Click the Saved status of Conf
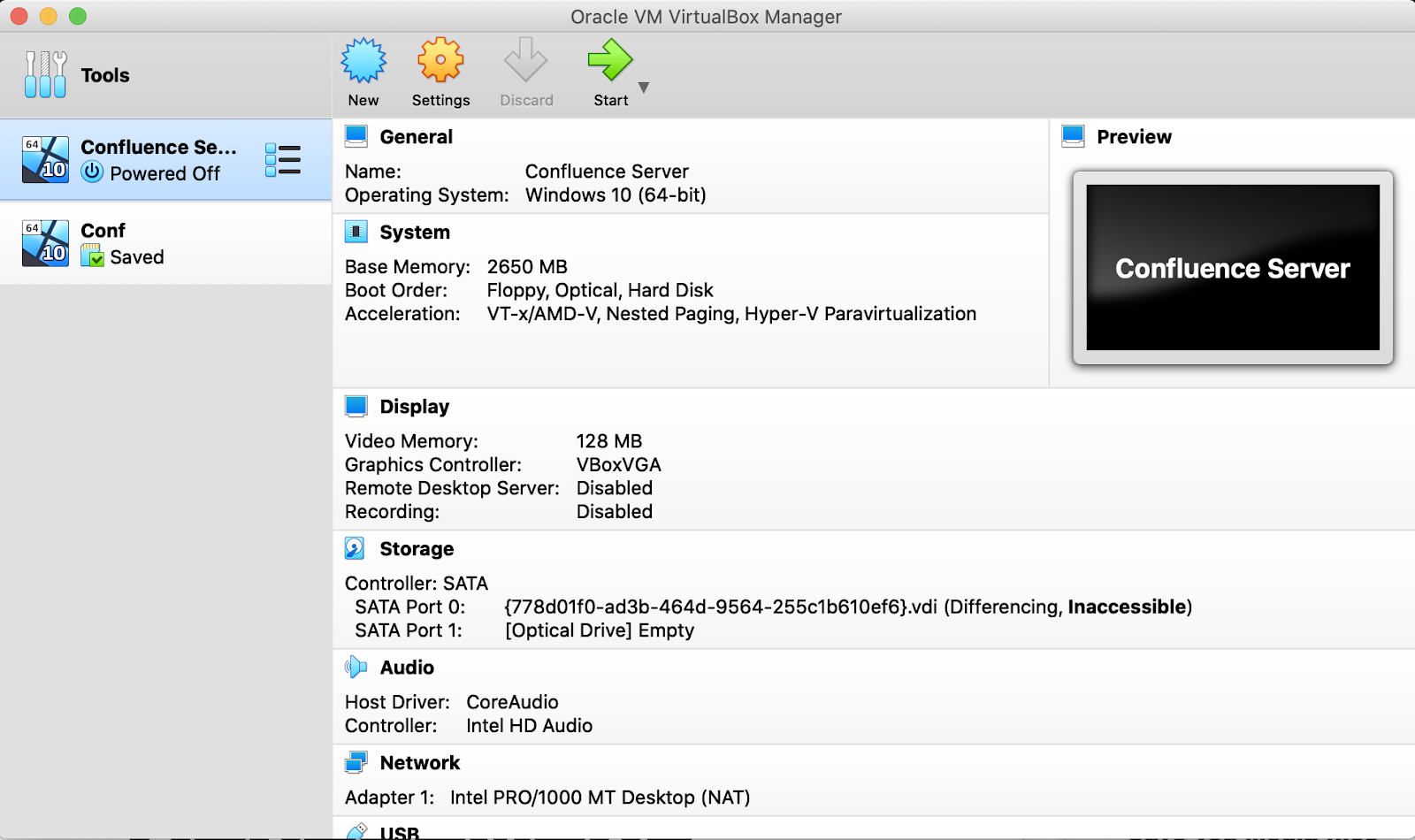 click(137, 257)
